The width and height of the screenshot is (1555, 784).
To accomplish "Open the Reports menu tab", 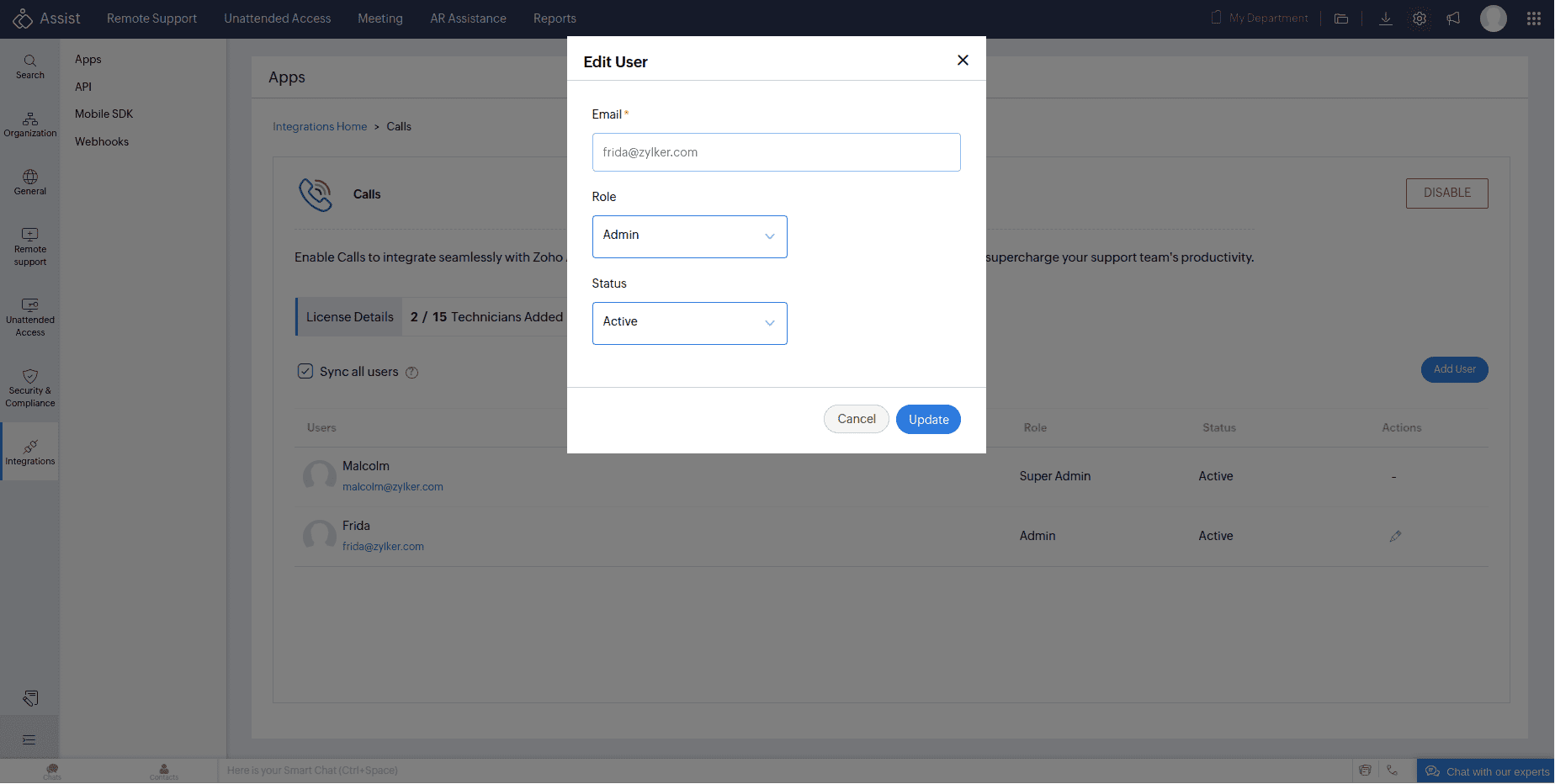I will (555, 19).
